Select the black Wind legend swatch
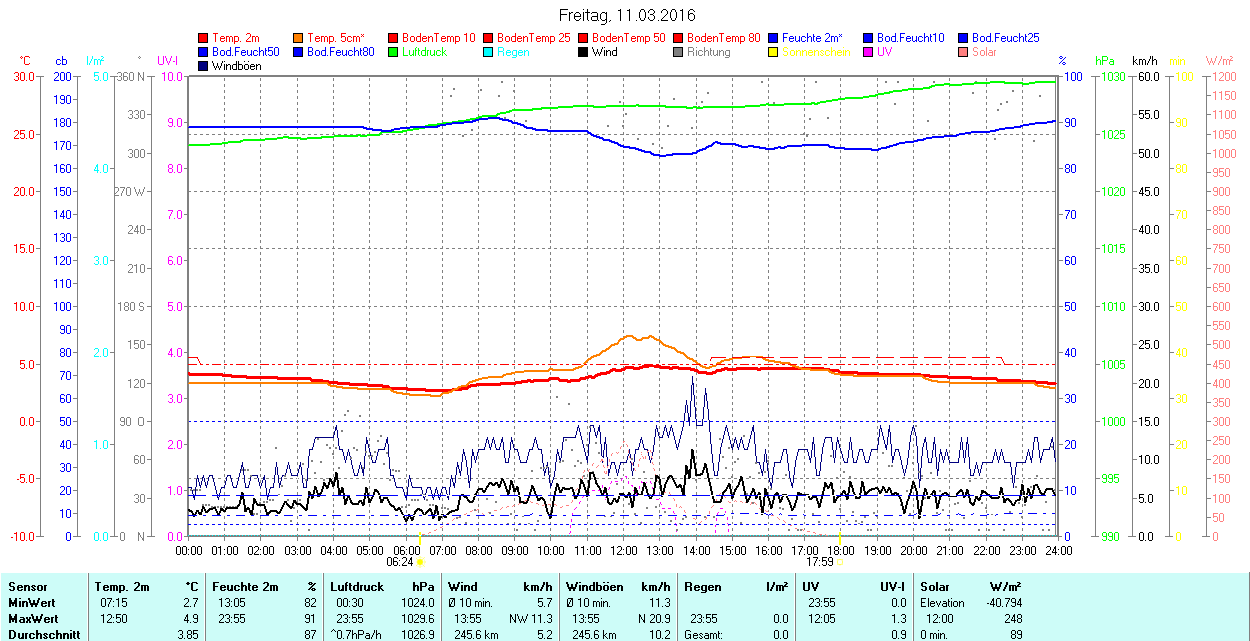 tap(584, 52)
